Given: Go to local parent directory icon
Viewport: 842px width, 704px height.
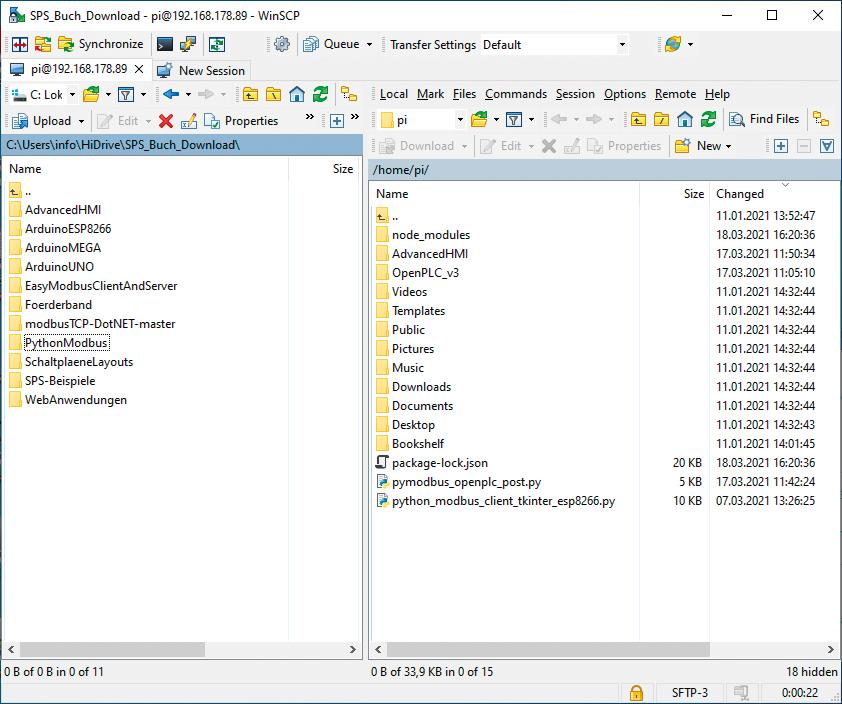Looking at the screenshot, I should pos(250,95).
